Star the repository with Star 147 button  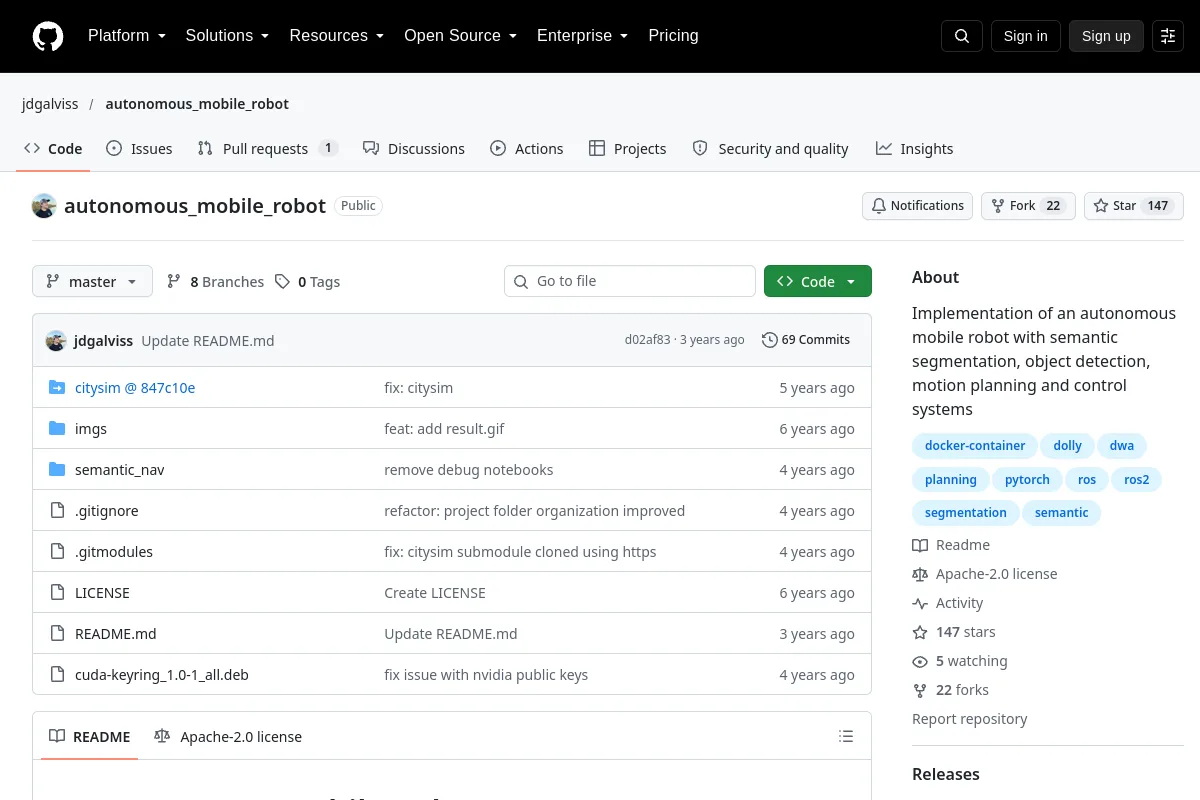[x=1134, y=206]
